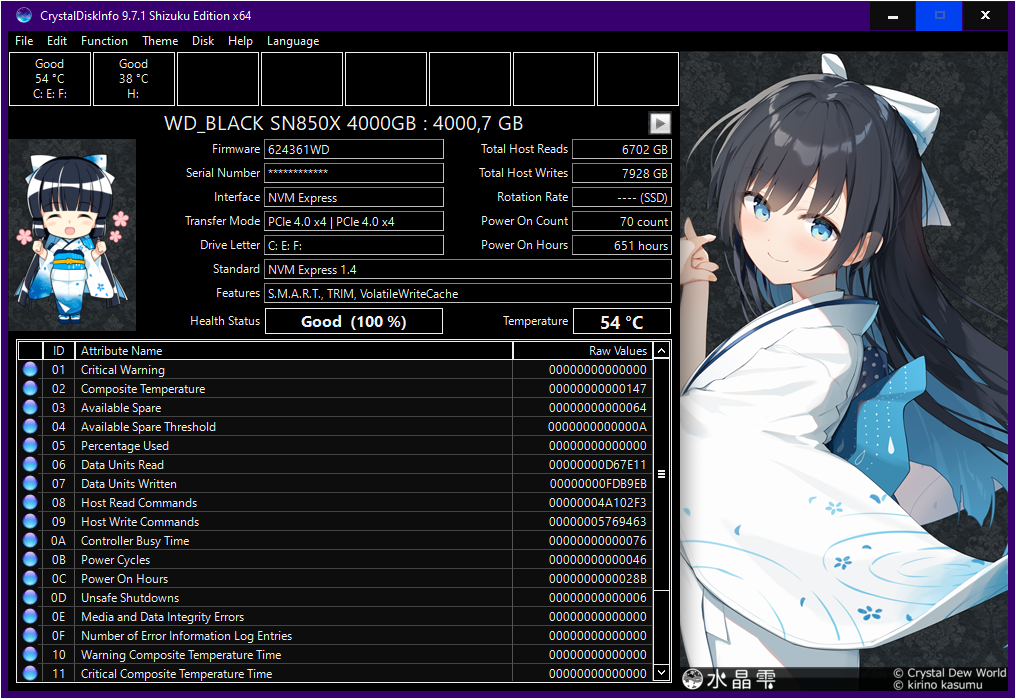Open the Language menu
1016x699 pixels.
pos(293,41)
